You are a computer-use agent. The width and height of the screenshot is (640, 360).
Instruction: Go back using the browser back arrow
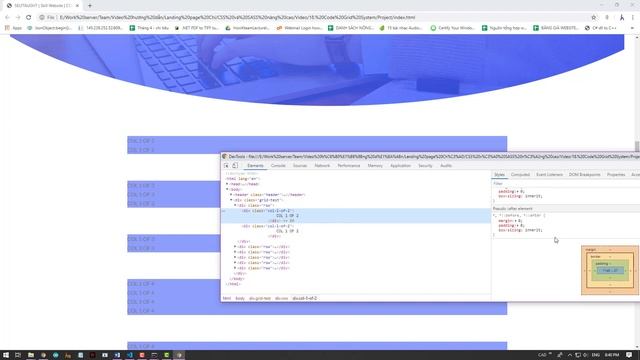click(x=7, y=18)
